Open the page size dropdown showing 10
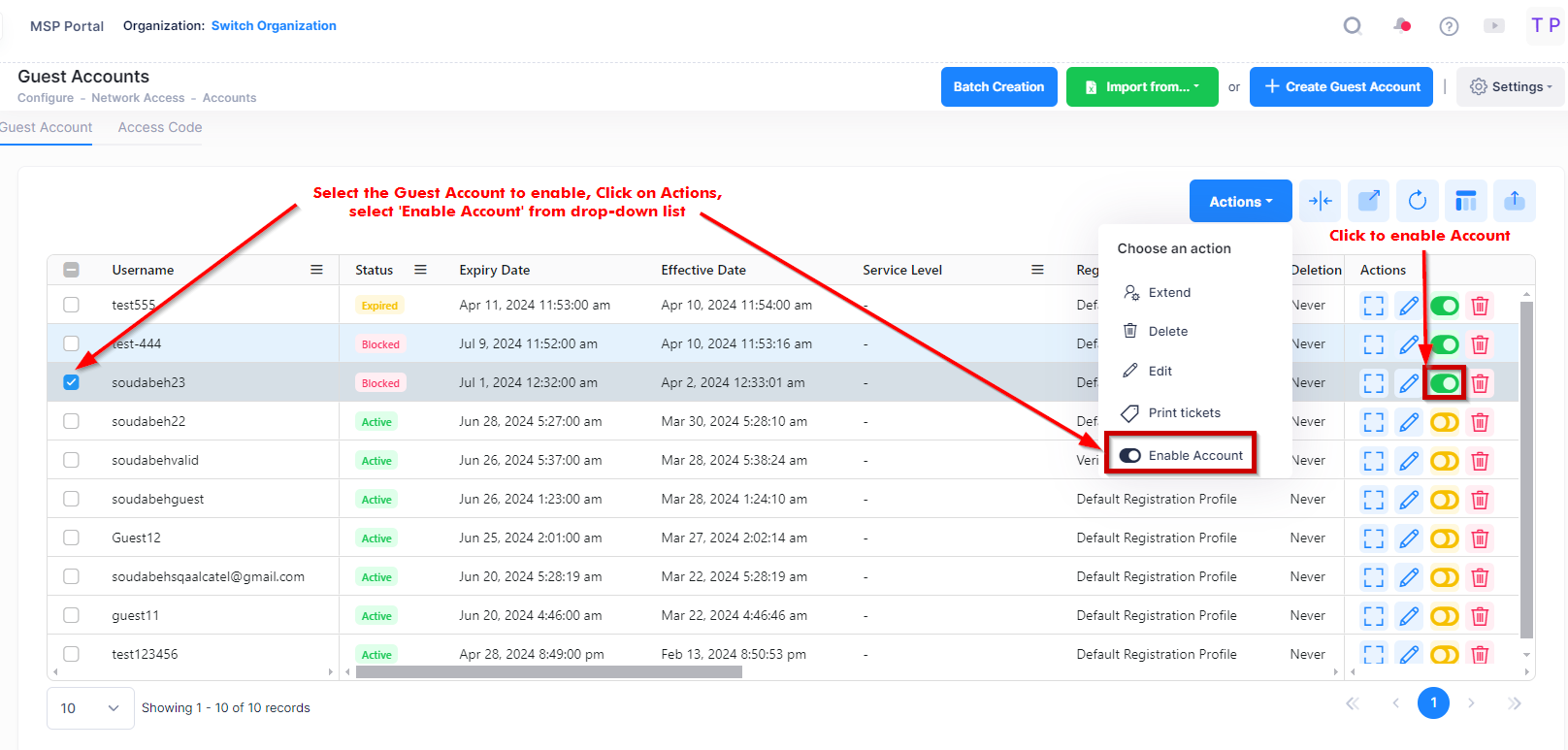The width and height of the screenshot is (1568, 750). 89,708
